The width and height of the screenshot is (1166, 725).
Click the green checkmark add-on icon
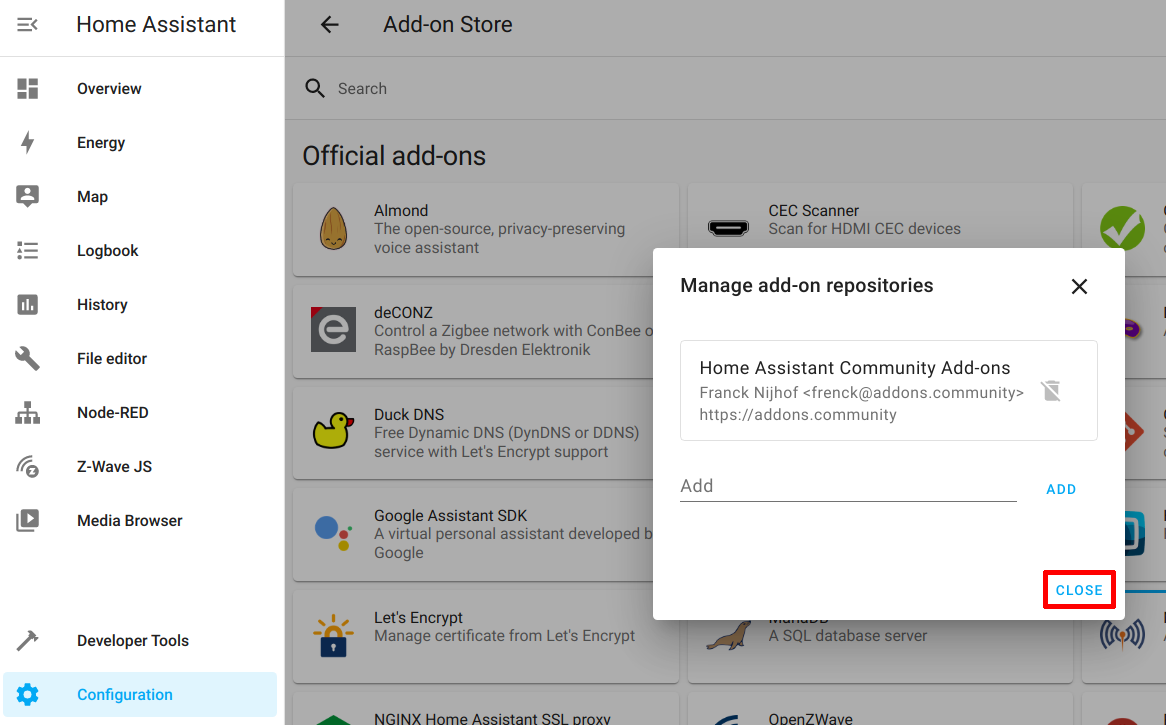click(1122, 228)
